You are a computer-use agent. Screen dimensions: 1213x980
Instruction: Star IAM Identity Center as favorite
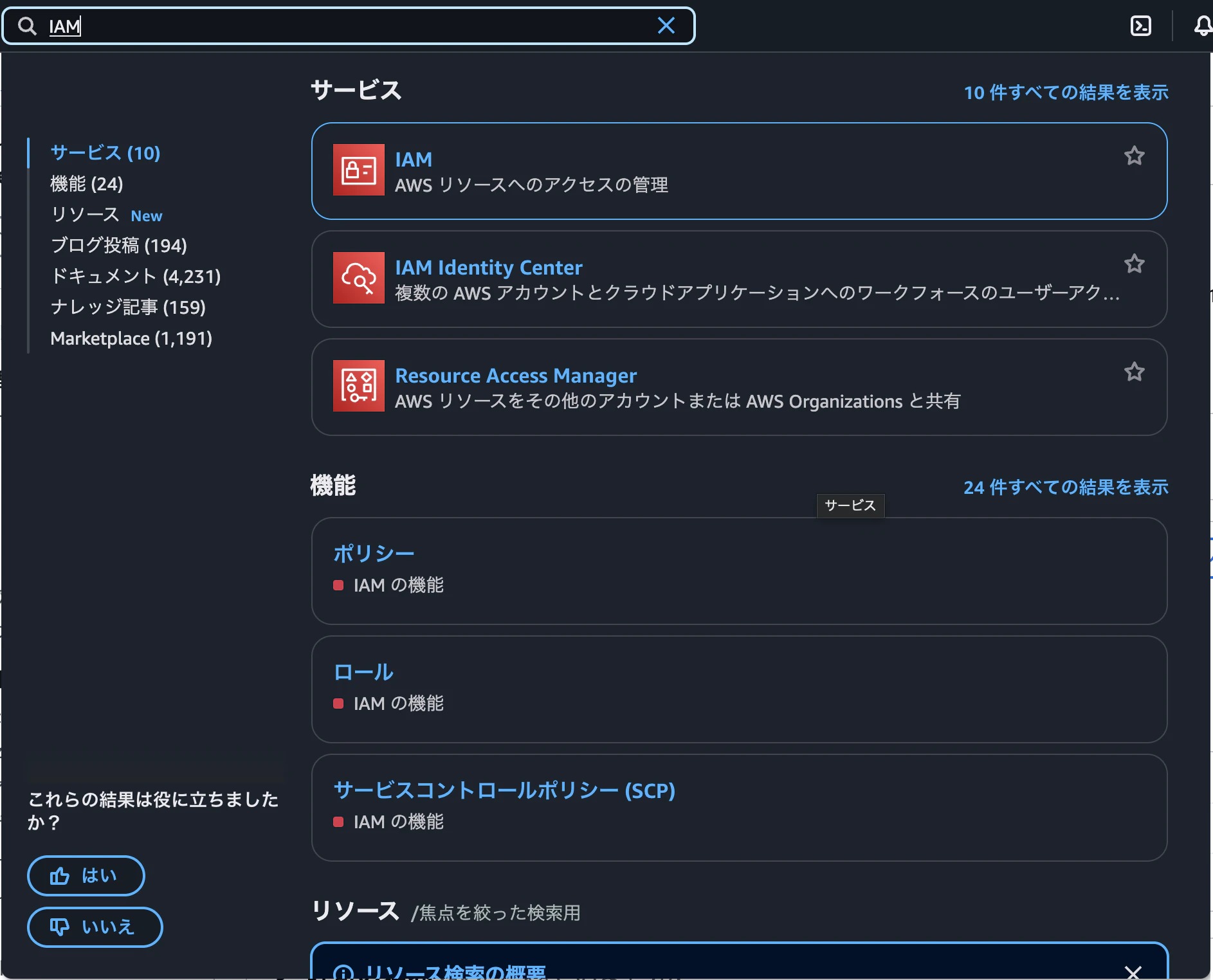(x=1135, y=264)
